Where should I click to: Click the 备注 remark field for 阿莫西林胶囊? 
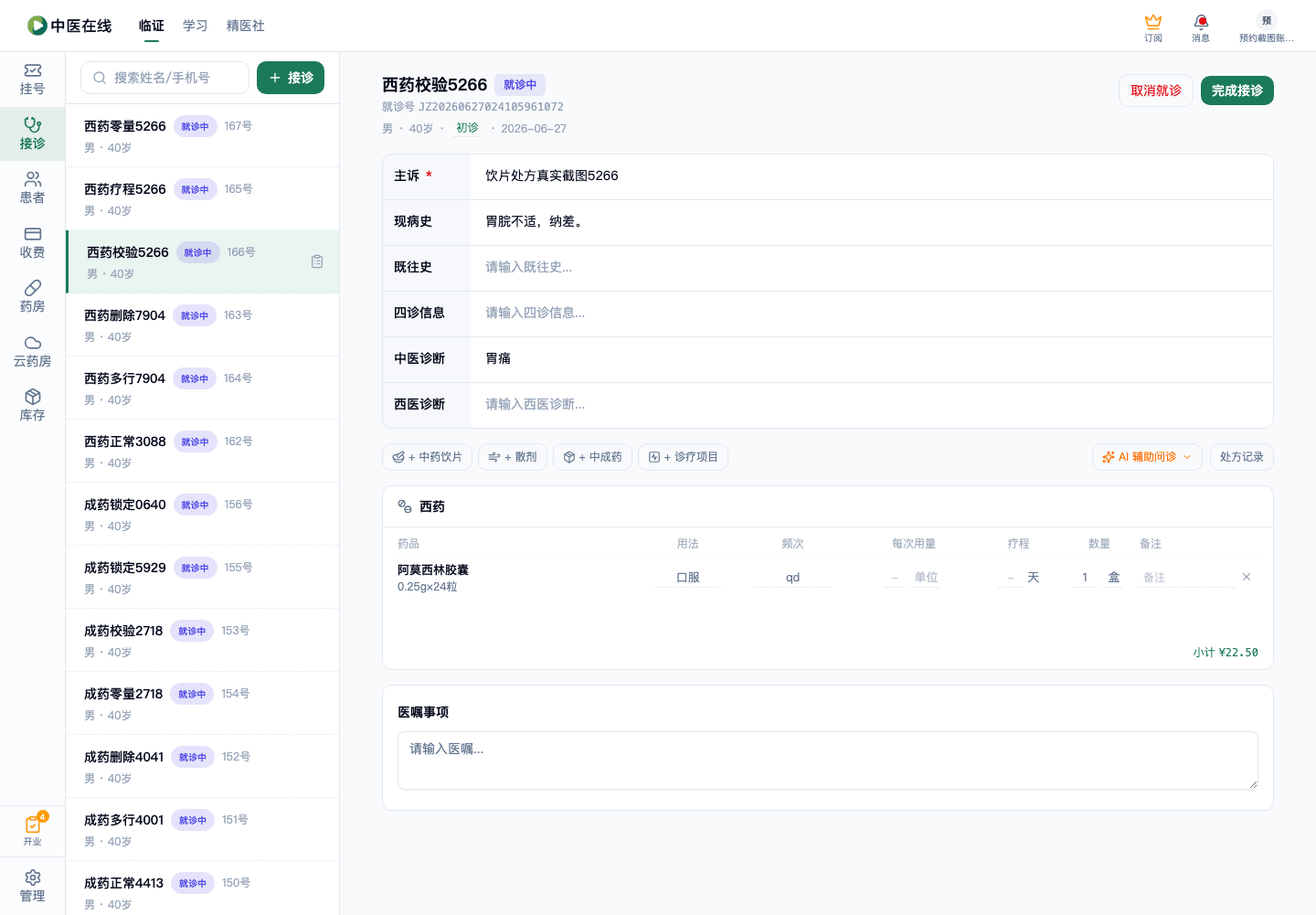pos(1186,578)
